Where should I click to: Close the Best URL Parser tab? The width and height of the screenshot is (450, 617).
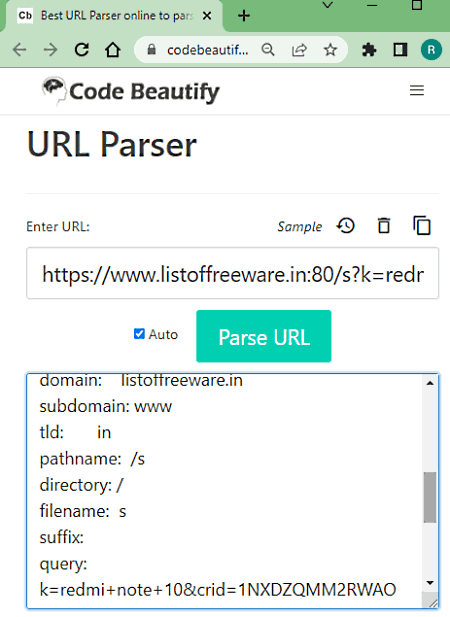207,16
